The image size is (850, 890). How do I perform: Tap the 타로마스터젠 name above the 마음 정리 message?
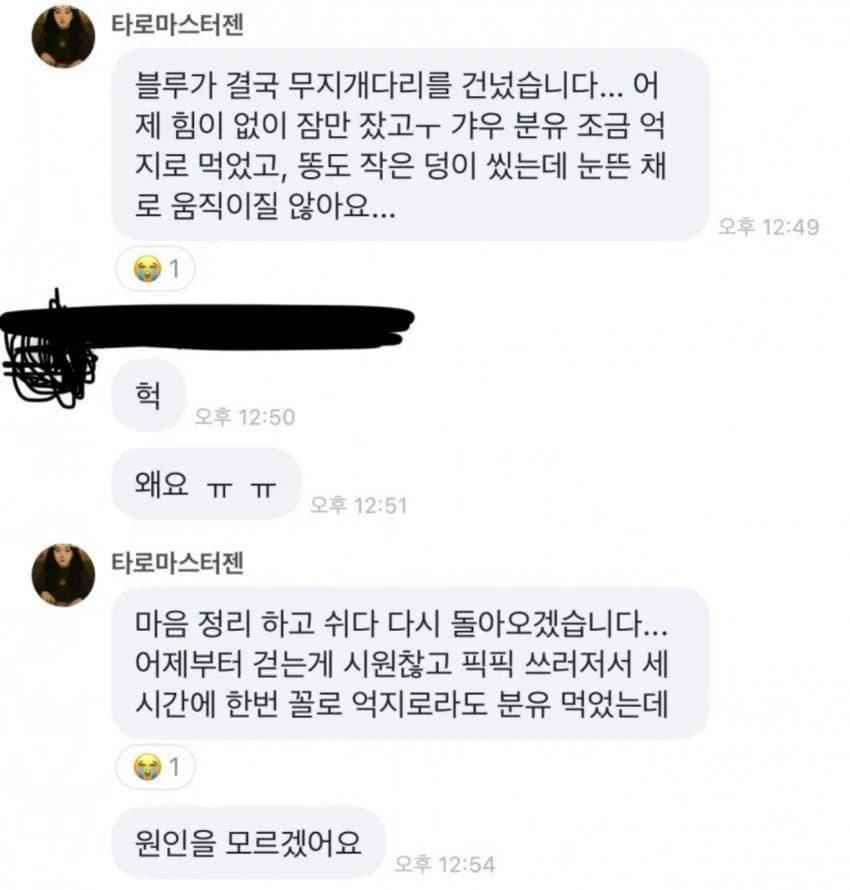[x=178, y=563]
